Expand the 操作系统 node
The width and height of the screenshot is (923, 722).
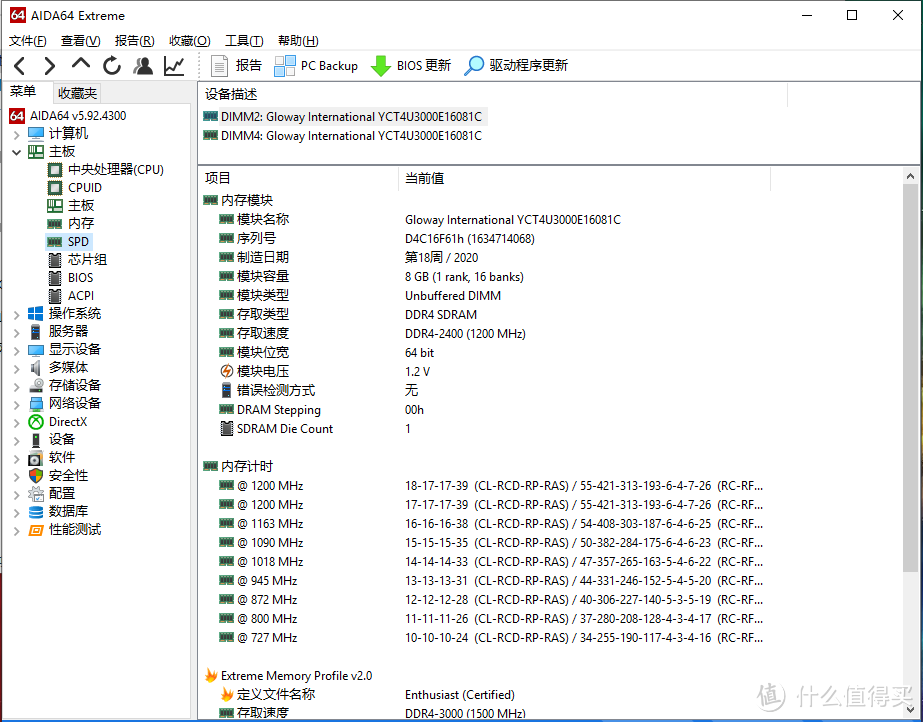(16, 315)
